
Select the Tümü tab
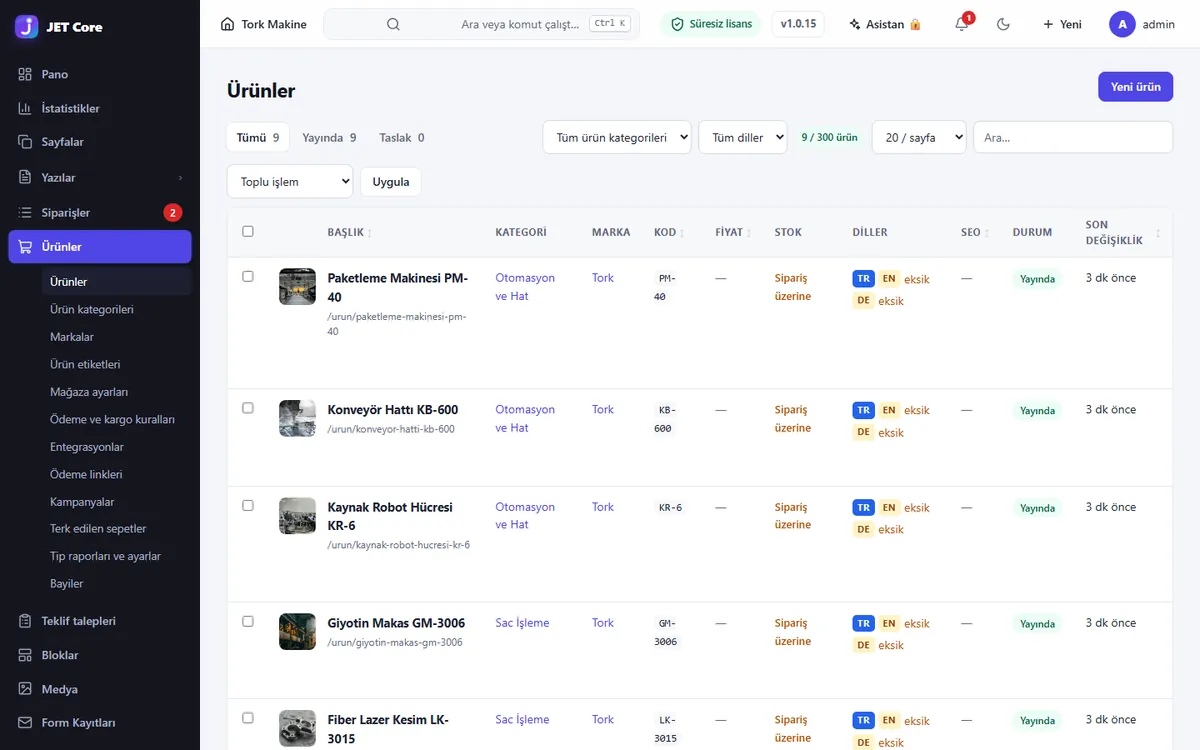pyautogui.click(x=258, y=138)
